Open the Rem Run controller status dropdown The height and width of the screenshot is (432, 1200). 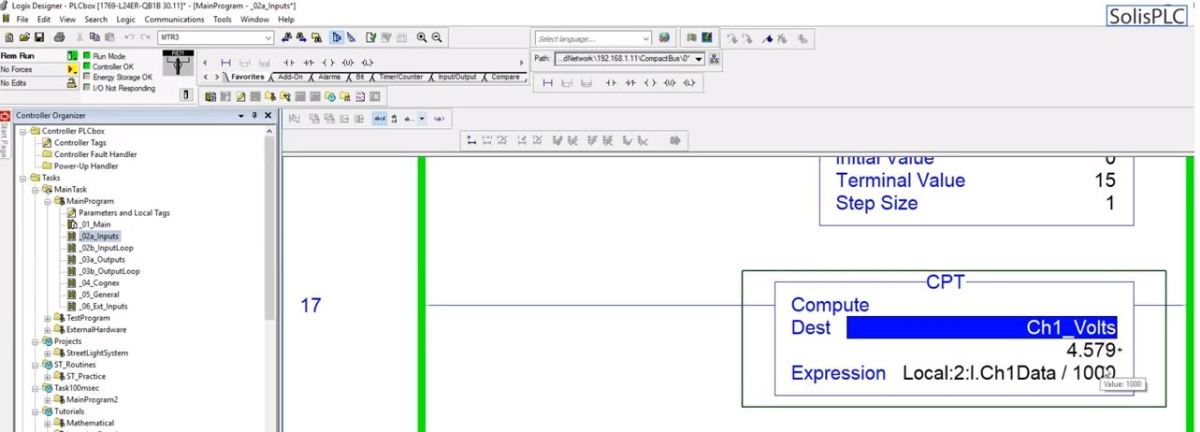[x=70, y=56]
